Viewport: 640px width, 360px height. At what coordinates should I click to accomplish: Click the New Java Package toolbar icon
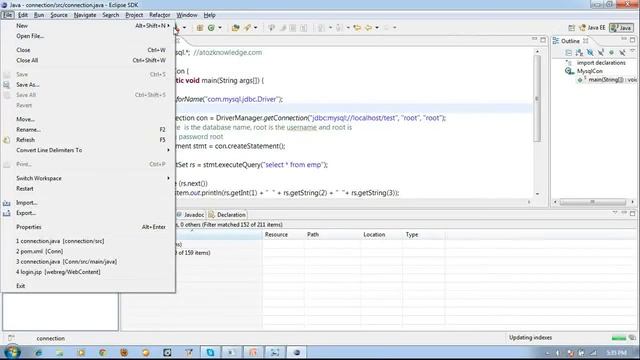pyautogui.click(x=200, y=28)
